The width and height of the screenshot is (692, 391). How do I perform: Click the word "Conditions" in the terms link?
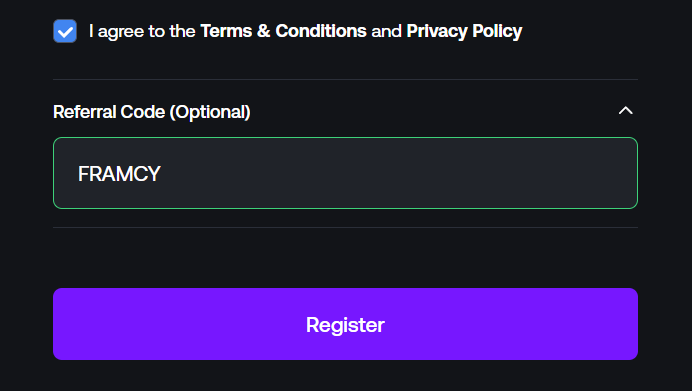coord(321,31)
